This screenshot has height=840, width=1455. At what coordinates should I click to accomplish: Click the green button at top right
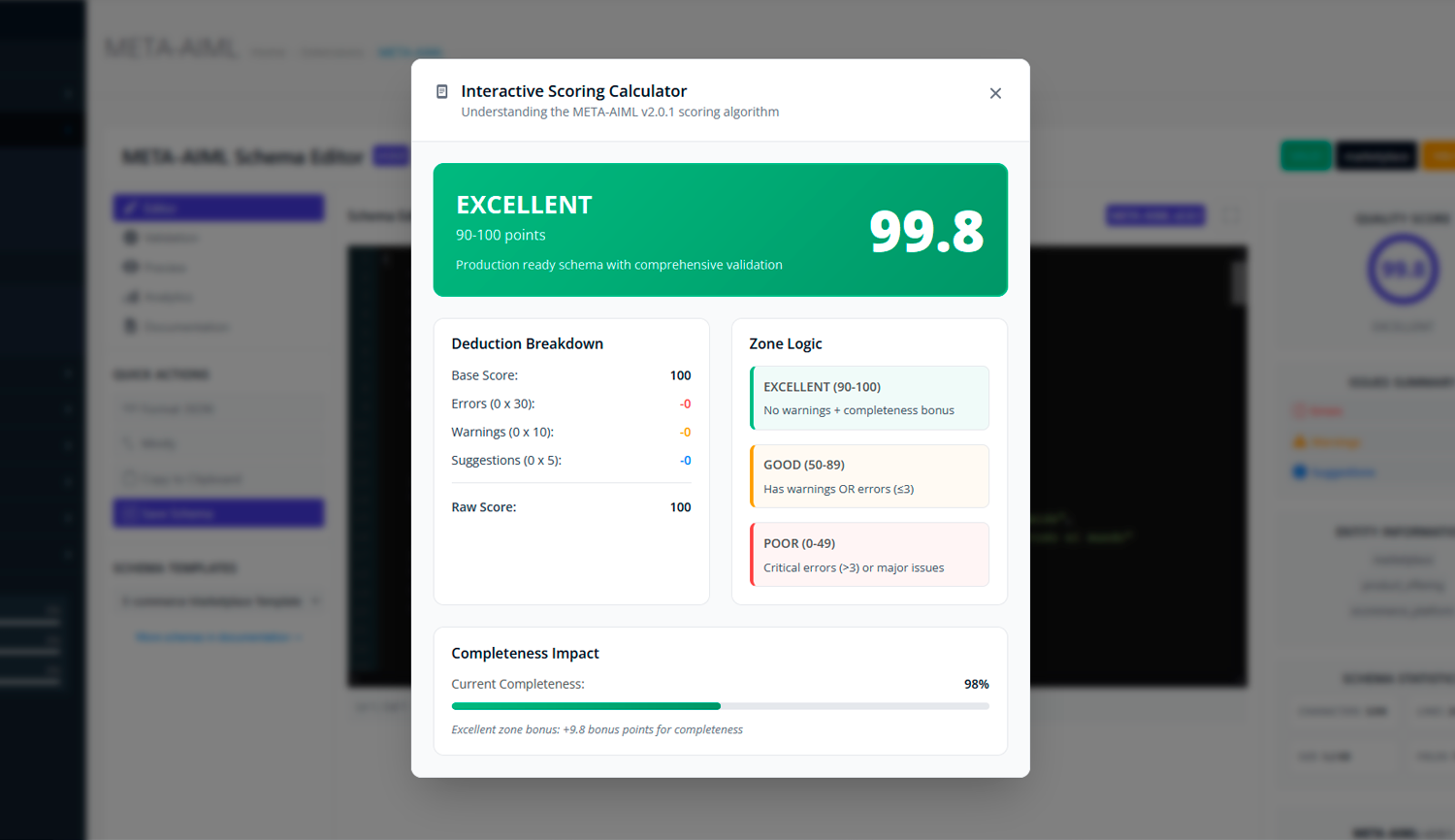1306,156
